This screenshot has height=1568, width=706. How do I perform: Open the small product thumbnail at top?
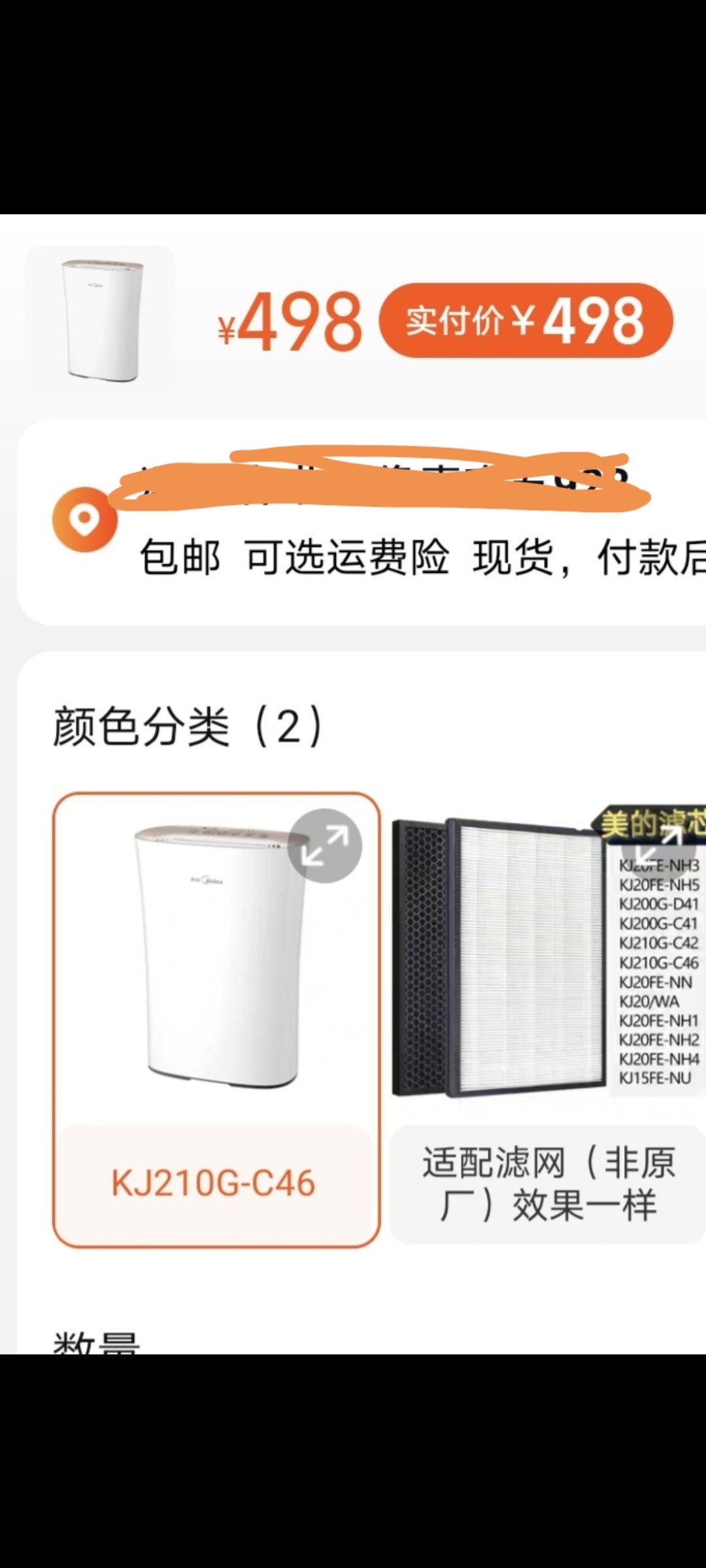(100, 320)
